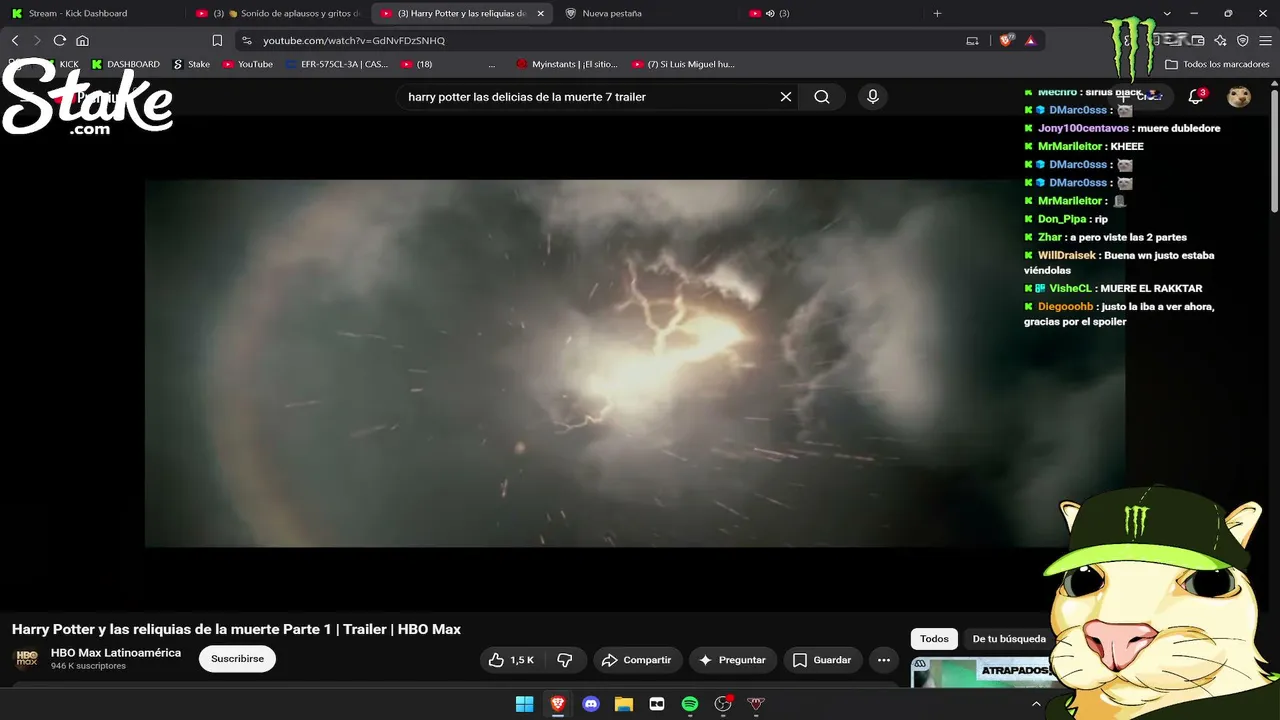Open the browser hamburger menu
The height and width of the screenshot is (720, 1280).
[x=1265, y=40]
